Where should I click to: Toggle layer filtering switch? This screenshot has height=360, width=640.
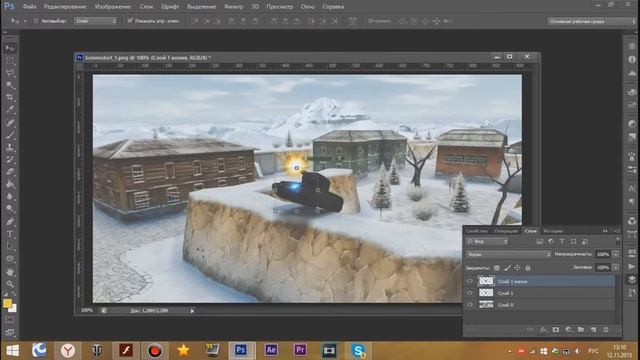[x=618, y=241]
